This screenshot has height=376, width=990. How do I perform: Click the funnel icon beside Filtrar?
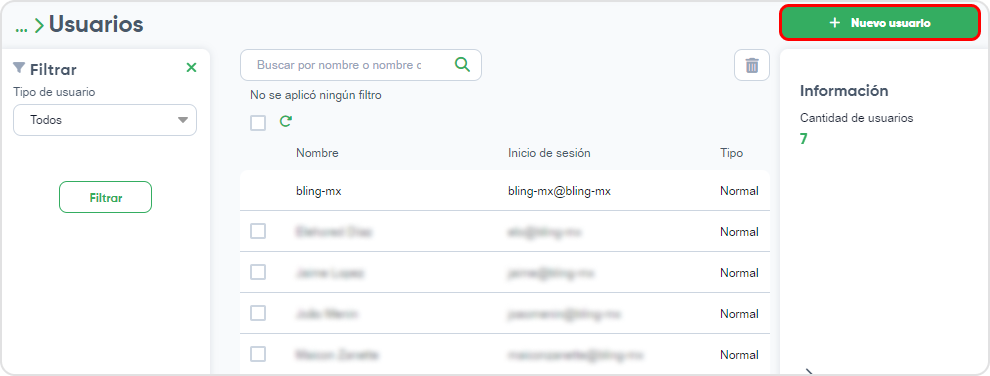click(19, 68)
